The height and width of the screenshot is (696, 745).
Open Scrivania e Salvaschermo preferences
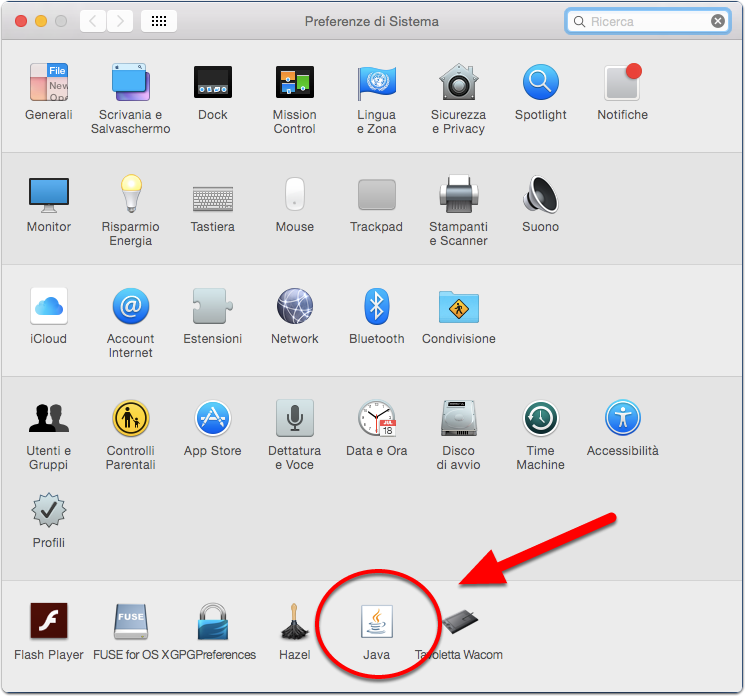(131, 82)
